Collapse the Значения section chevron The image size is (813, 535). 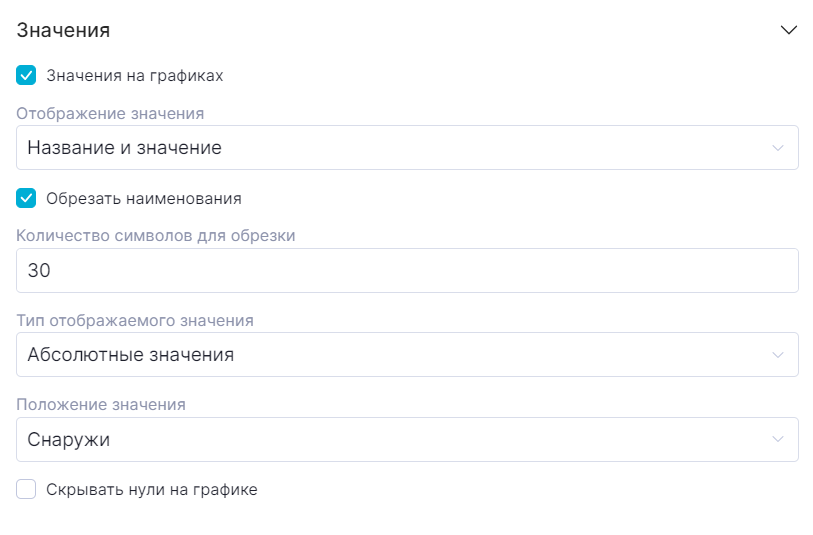(x=788, y=30)
